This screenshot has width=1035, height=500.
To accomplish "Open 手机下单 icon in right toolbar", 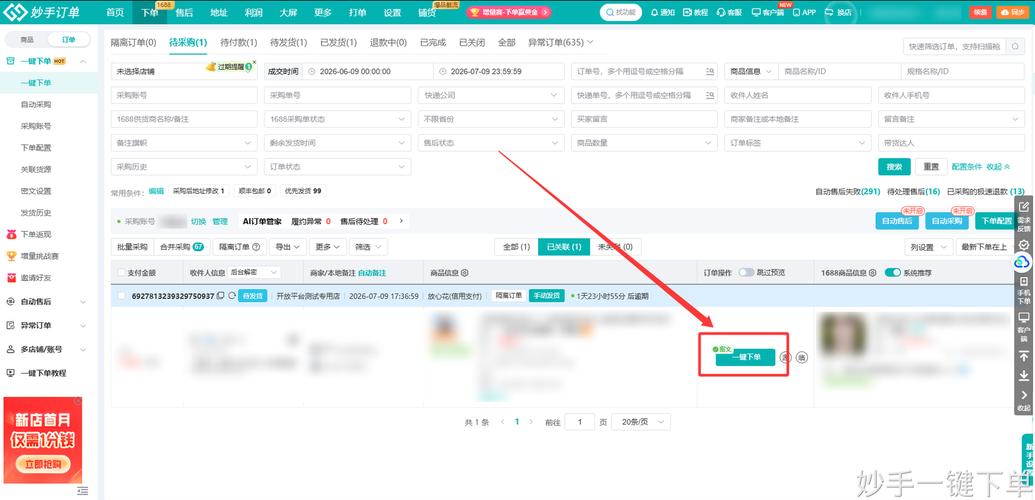I will coord(1024,281).
